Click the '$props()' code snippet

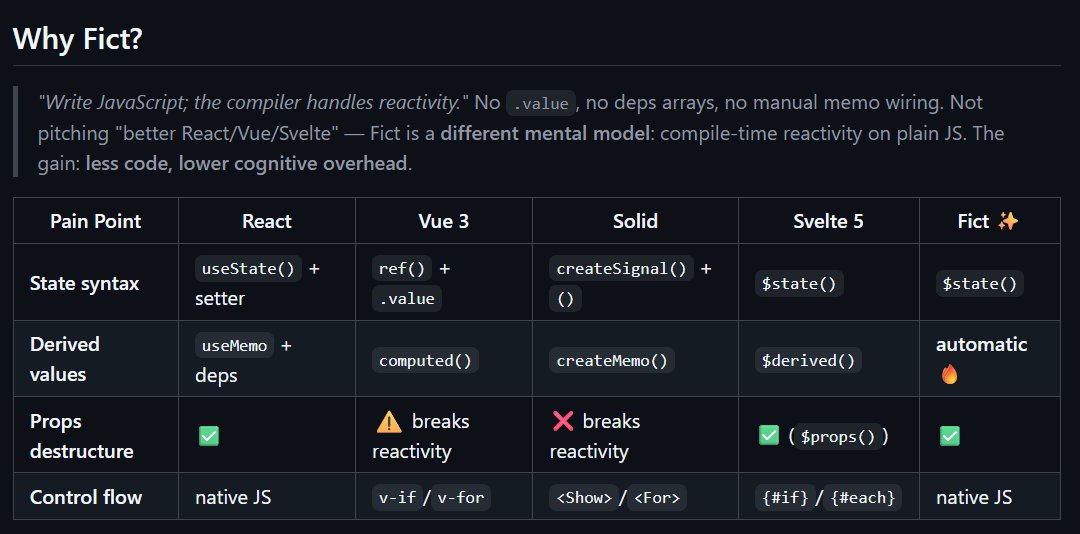837,437
